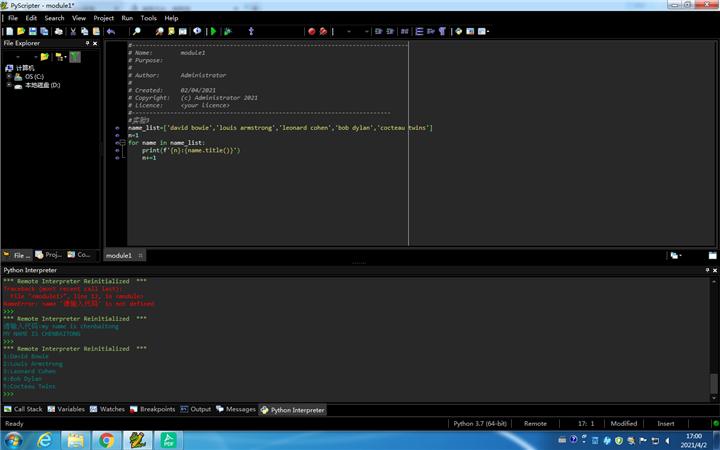
Task: Toggle line numbers icon in toolbar
Action: tap(419, 31)
